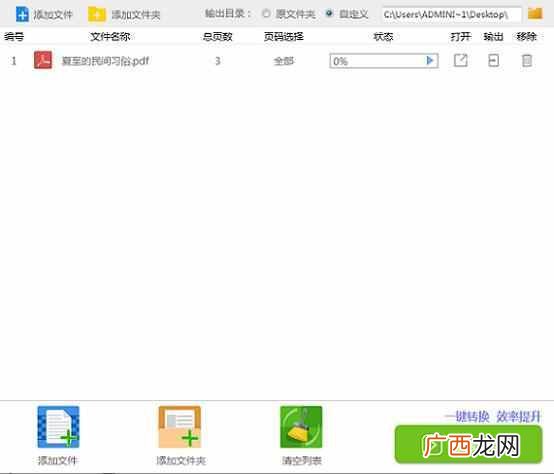Remove the file with trash icon
Screen dimensions: 554x474
(527, 60)
